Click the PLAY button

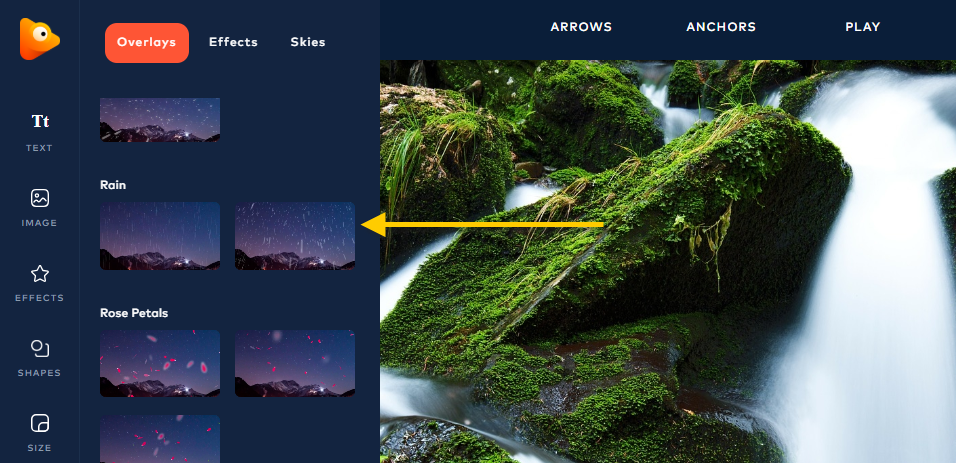coord(863,27)
